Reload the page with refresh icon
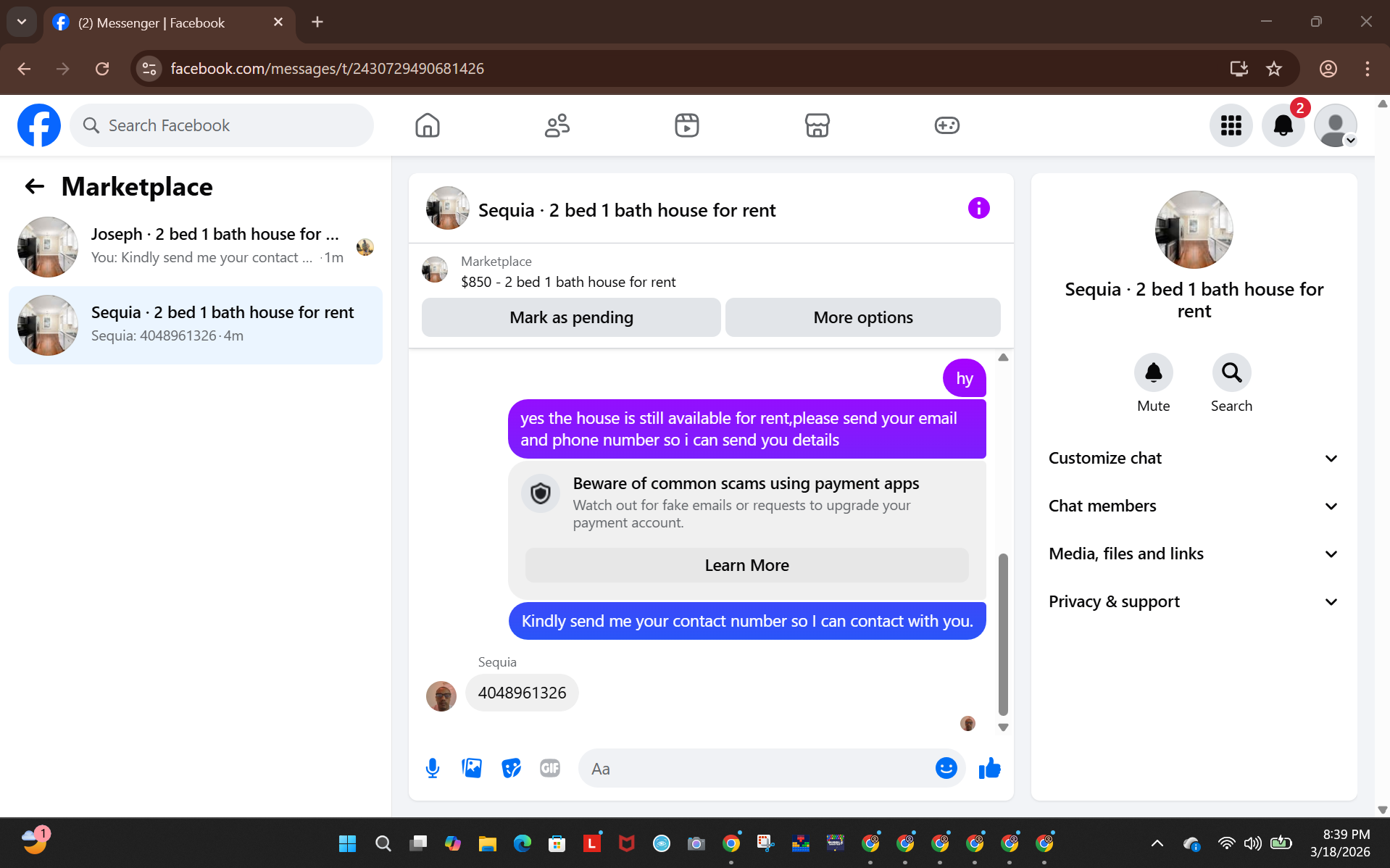The height and width of the screenshot is (868, 1390). (x=102, y=69)
